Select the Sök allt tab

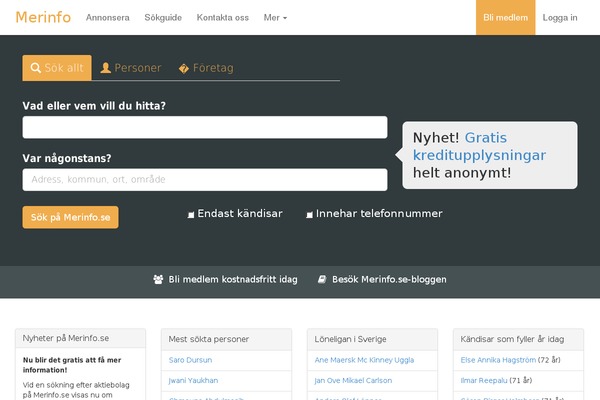tap(57, 68)
